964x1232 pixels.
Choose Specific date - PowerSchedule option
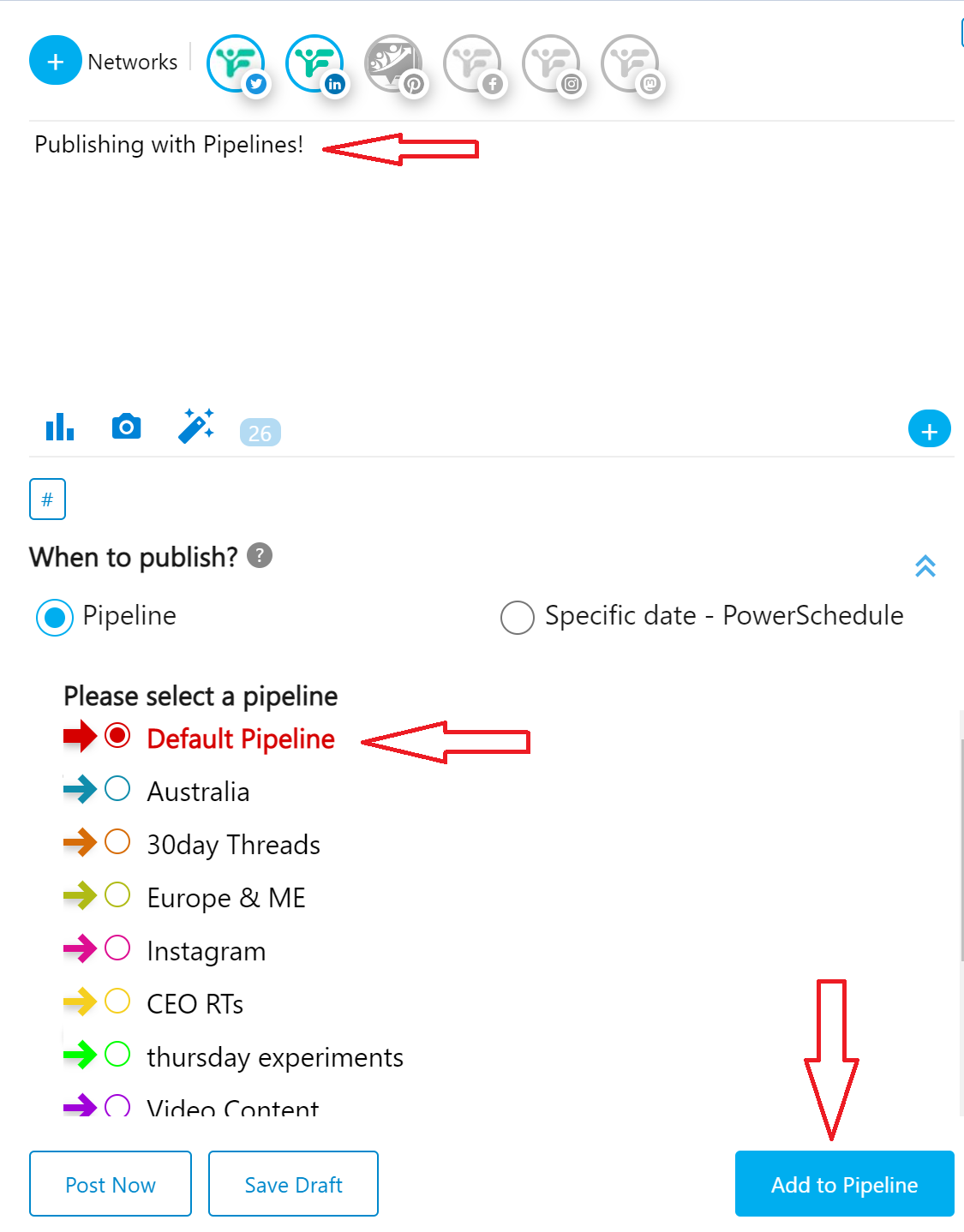(x=702, y=616)
